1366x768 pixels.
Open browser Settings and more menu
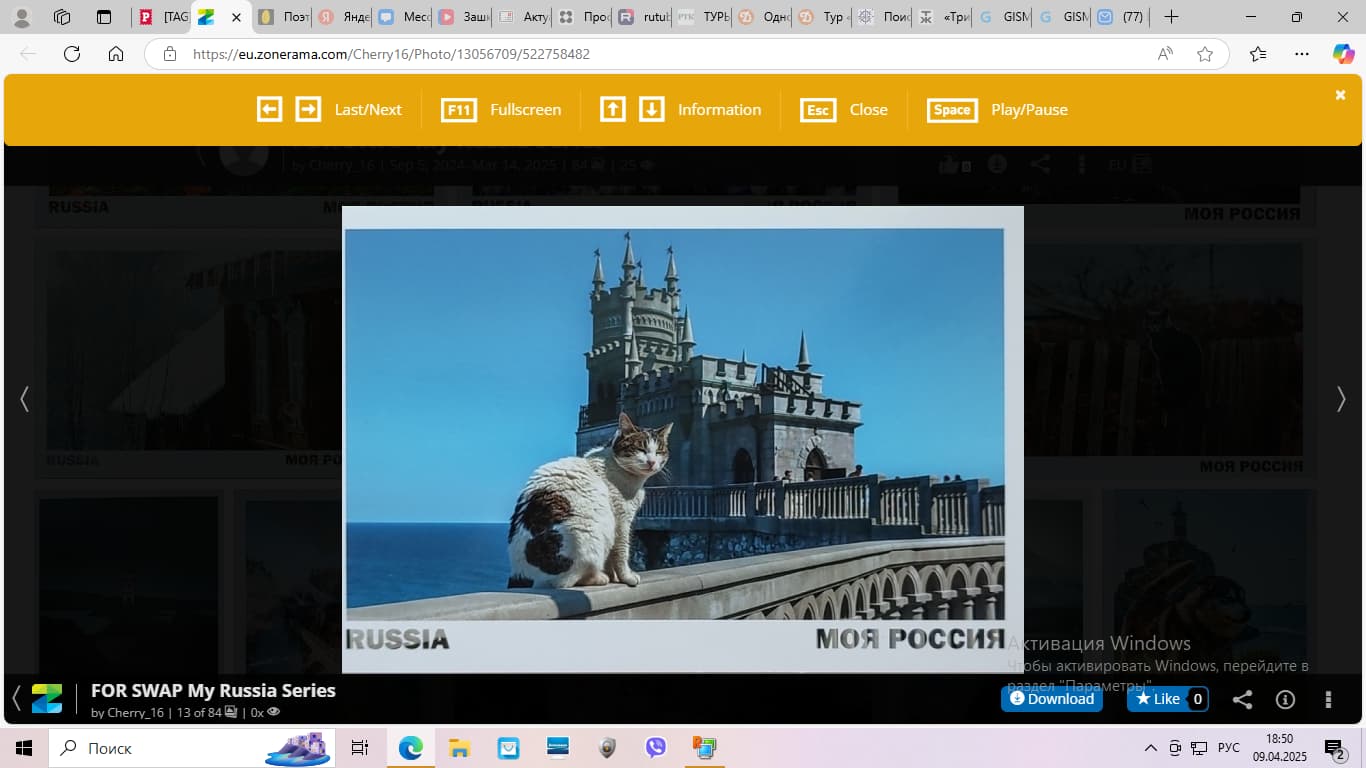click(x=1301, y=54)
